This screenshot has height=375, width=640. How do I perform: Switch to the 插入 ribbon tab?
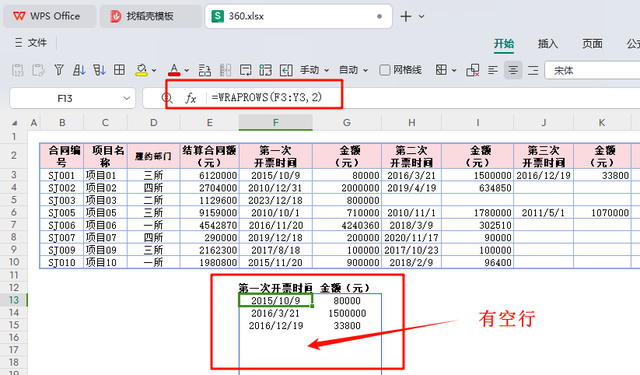pyautogui.click(x=548, y=44)
